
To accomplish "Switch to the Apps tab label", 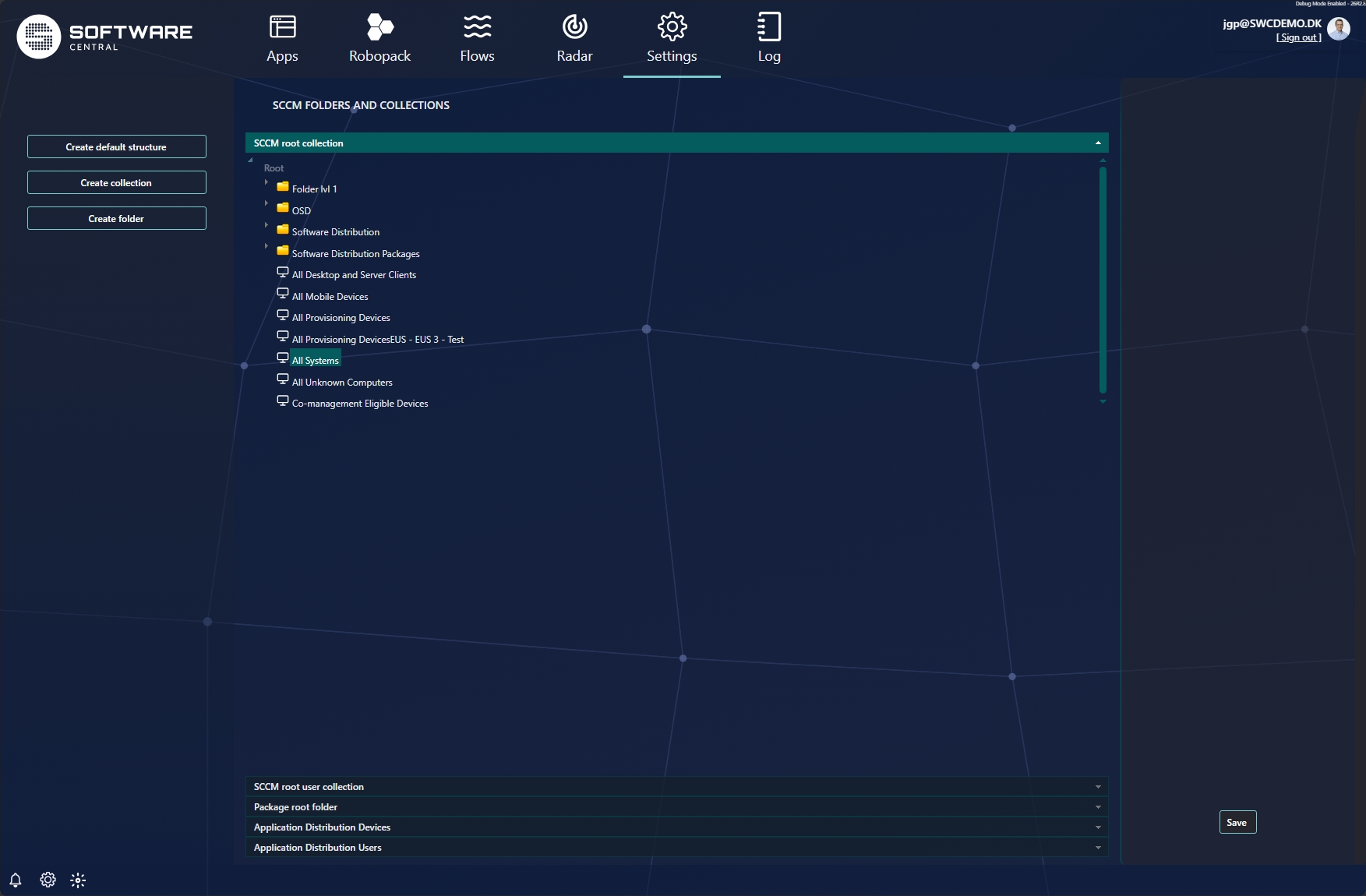I will pyautogui.click(x=282, y=56).
